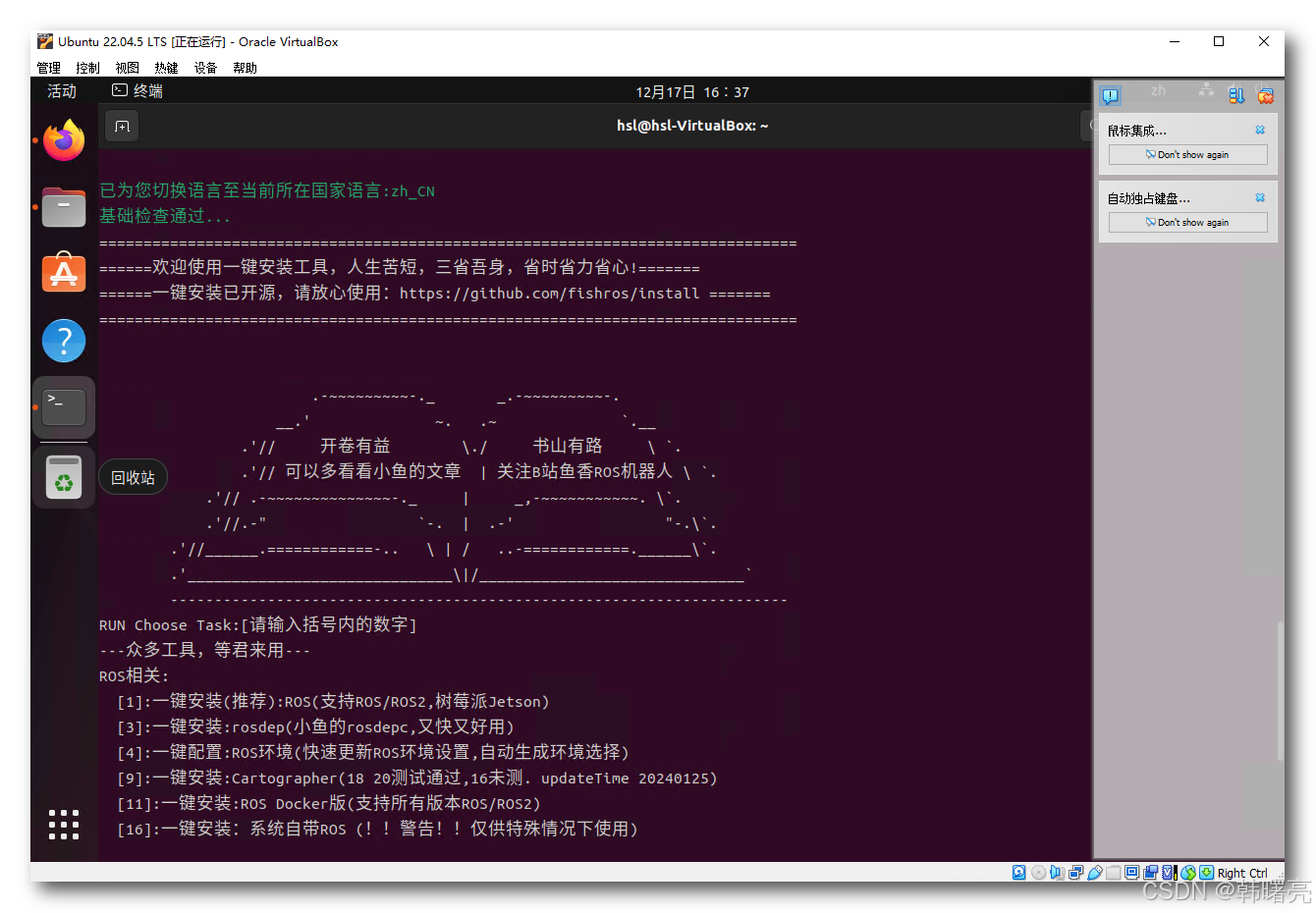Screen dimensions: 1316x913
Task: Enable Don't show again for 鼠标集成 notification
Action: coord(1186,154)
